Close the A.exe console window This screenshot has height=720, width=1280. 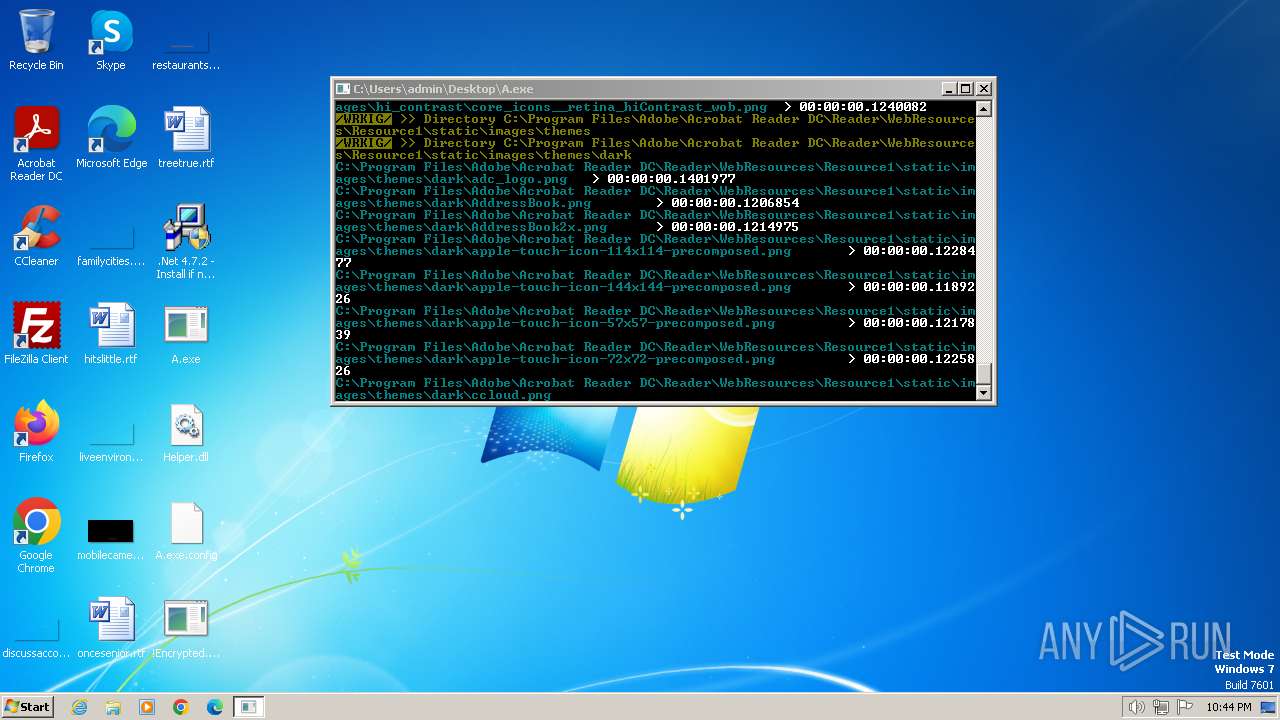(x=984, y=89)
